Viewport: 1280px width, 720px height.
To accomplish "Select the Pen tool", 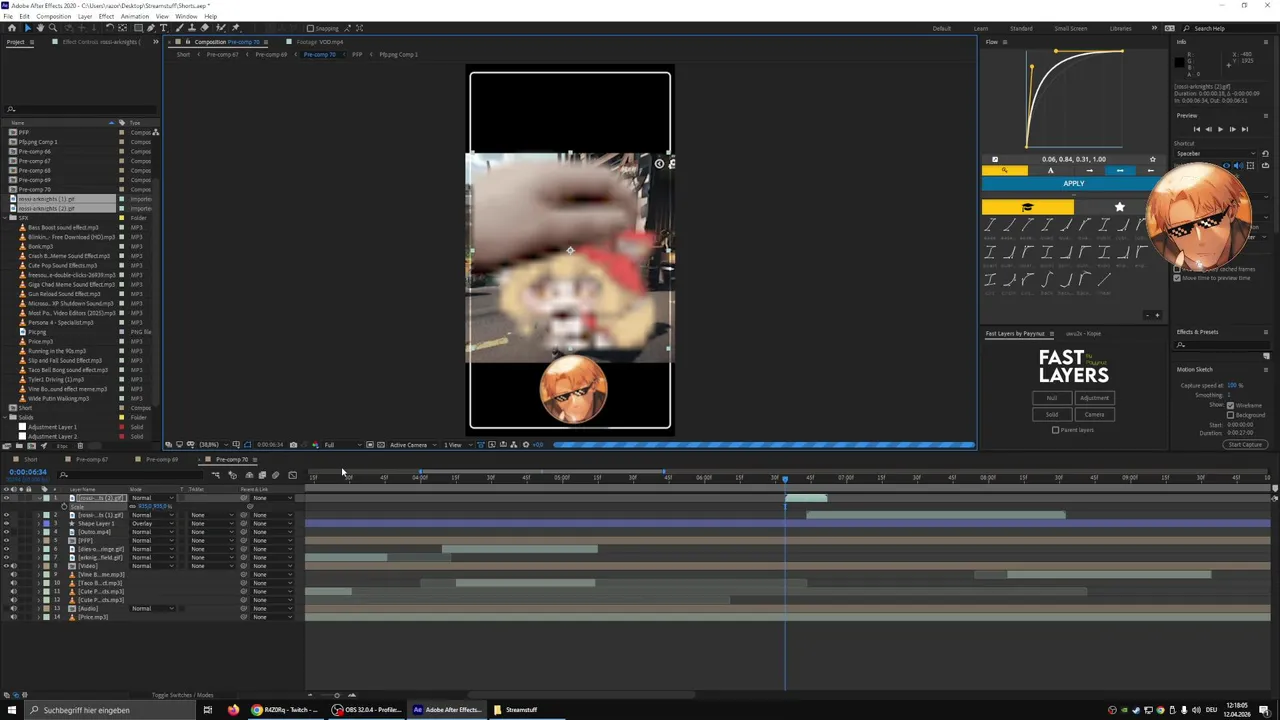I will pos(151,28).
